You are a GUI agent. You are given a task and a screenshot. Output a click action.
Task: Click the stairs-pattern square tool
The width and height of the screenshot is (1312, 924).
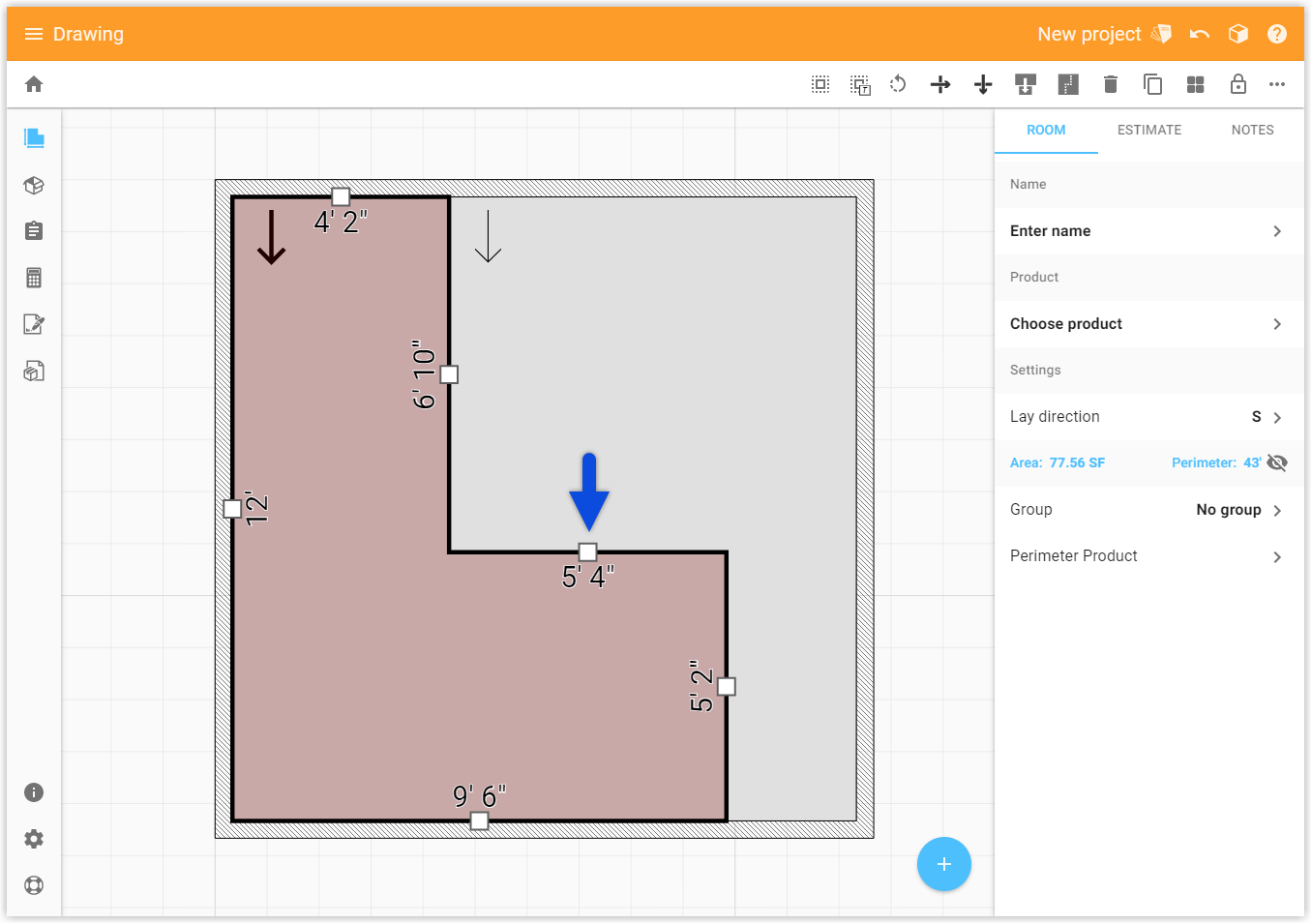(1068, 84)
